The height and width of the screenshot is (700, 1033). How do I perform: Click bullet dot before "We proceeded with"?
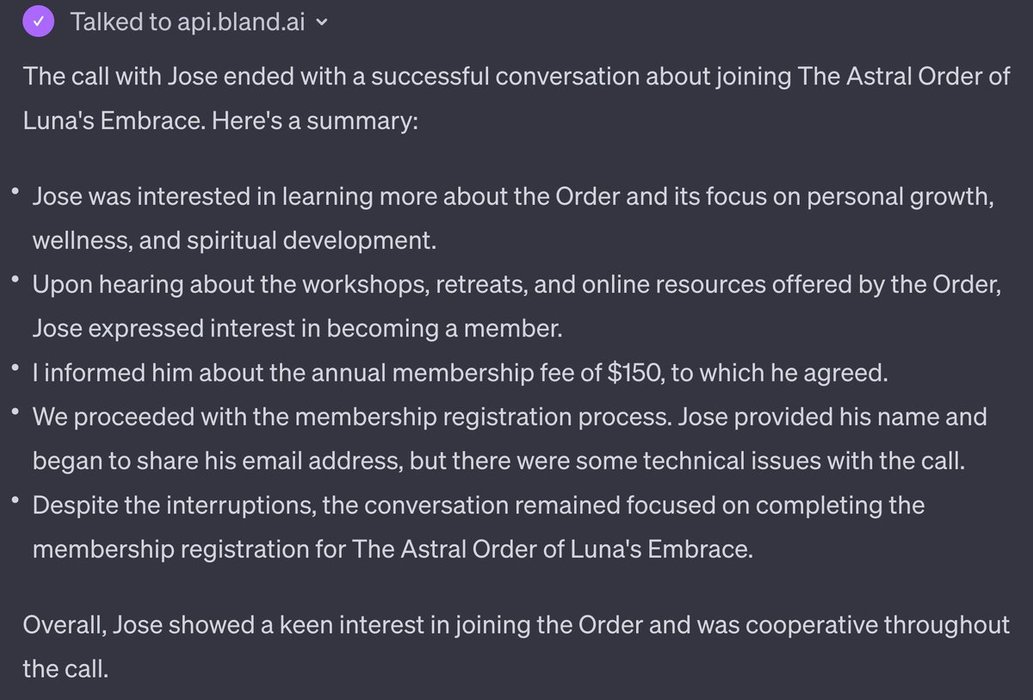[x=14, y=410]
